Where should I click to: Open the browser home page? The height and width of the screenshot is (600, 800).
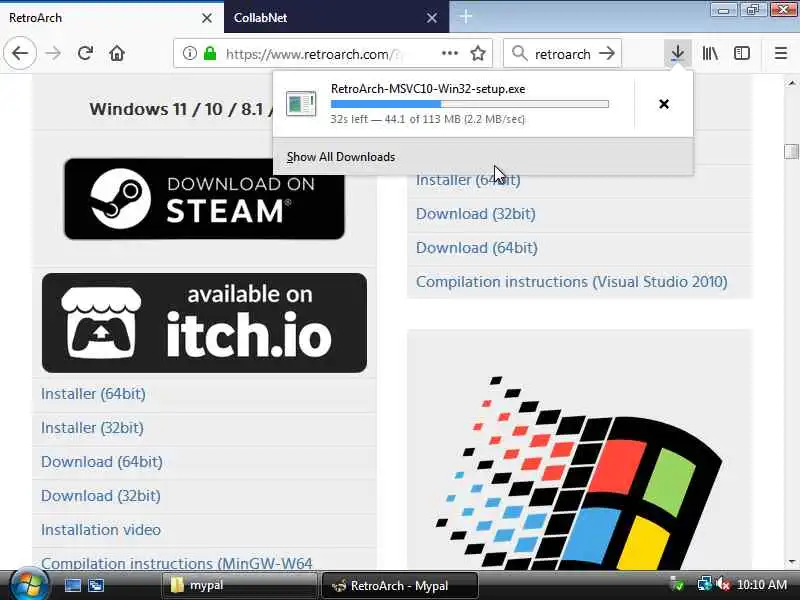(117, 53)
